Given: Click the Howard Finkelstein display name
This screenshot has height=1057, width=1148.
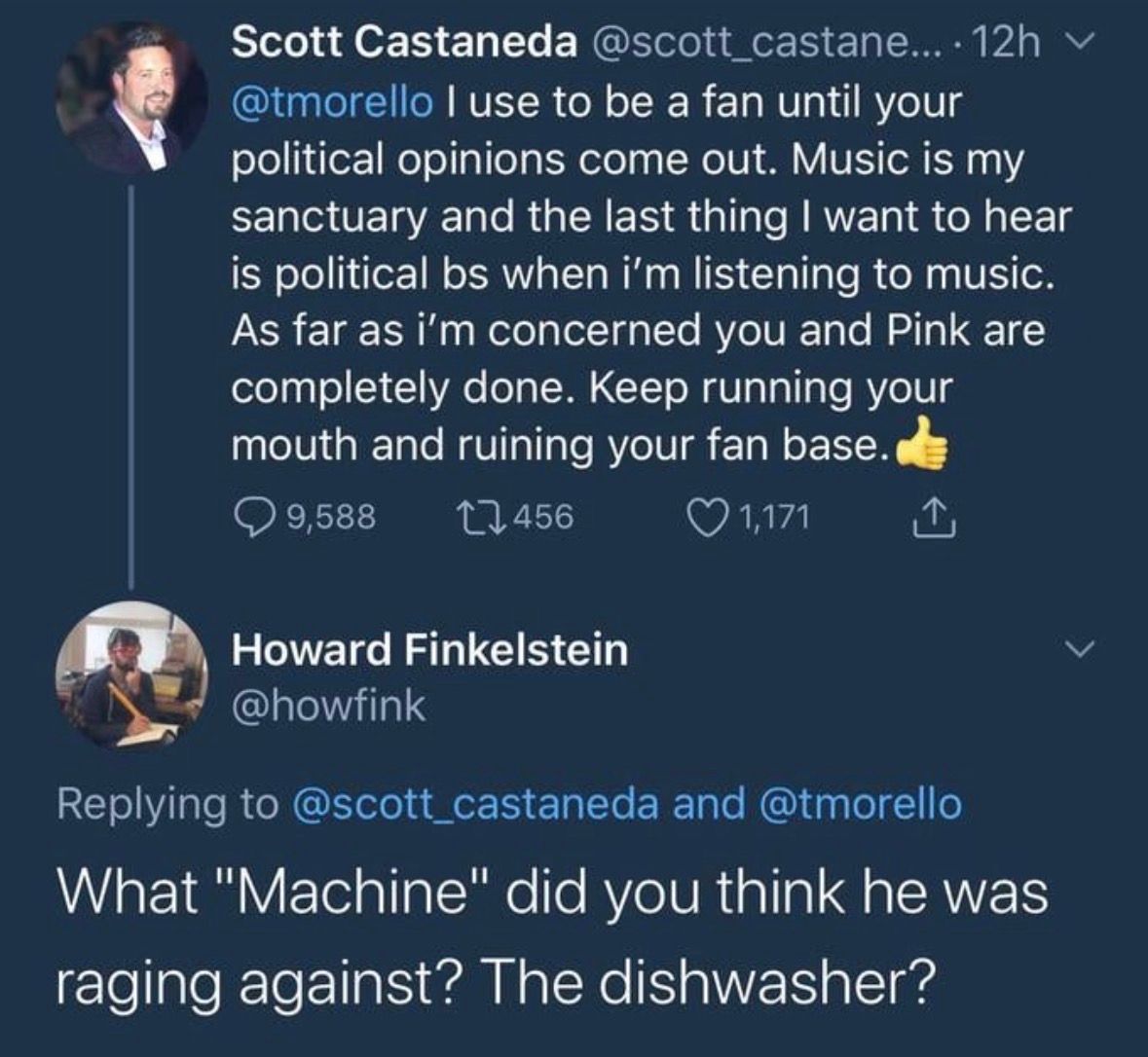Looking at the screenshot, I should (429, 649).
